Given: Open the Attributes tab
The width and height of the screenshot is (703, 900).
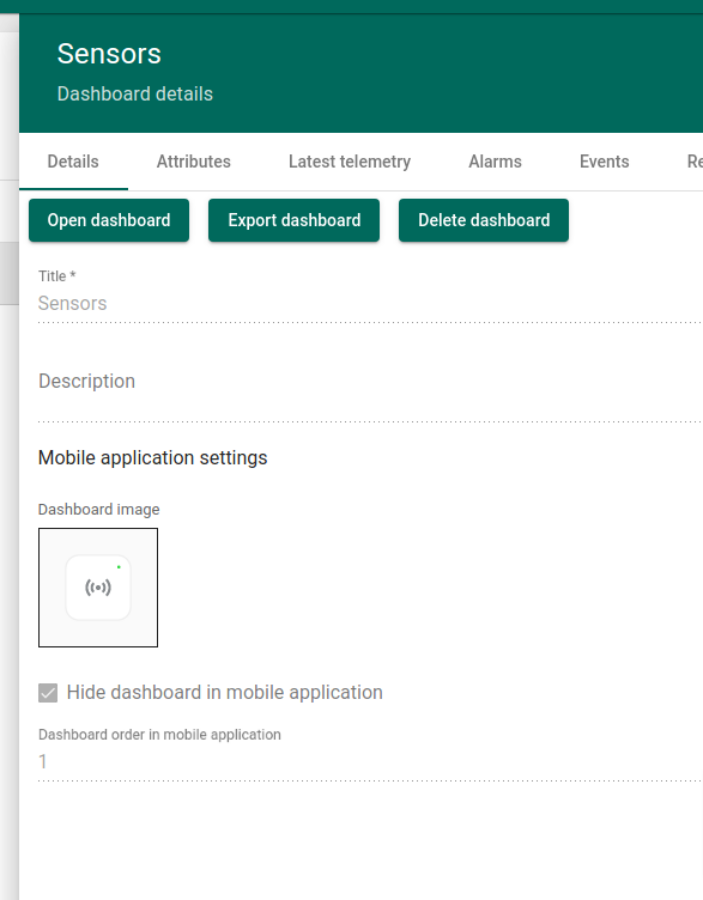Looking at the screenshot, I should click(193, 161).
